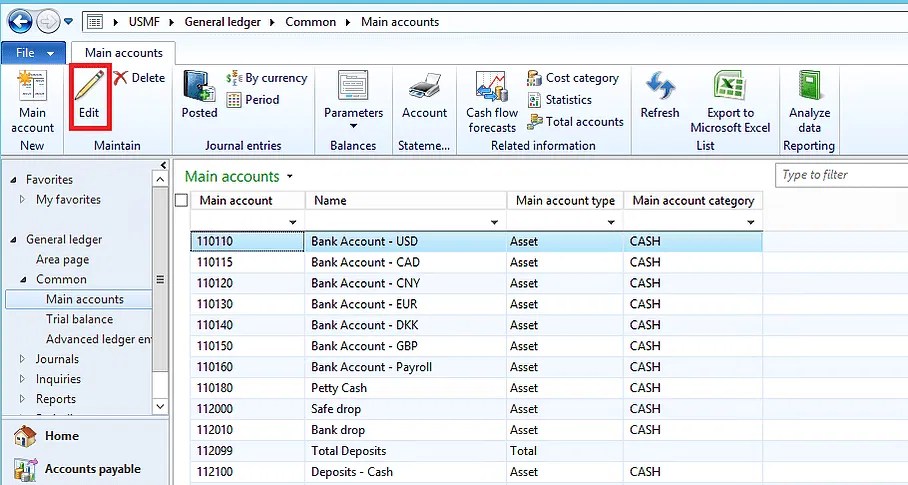Click the back navigation arrow
Image resolution: width=908 pixels, height=485 pixels.
pos(19,22)
